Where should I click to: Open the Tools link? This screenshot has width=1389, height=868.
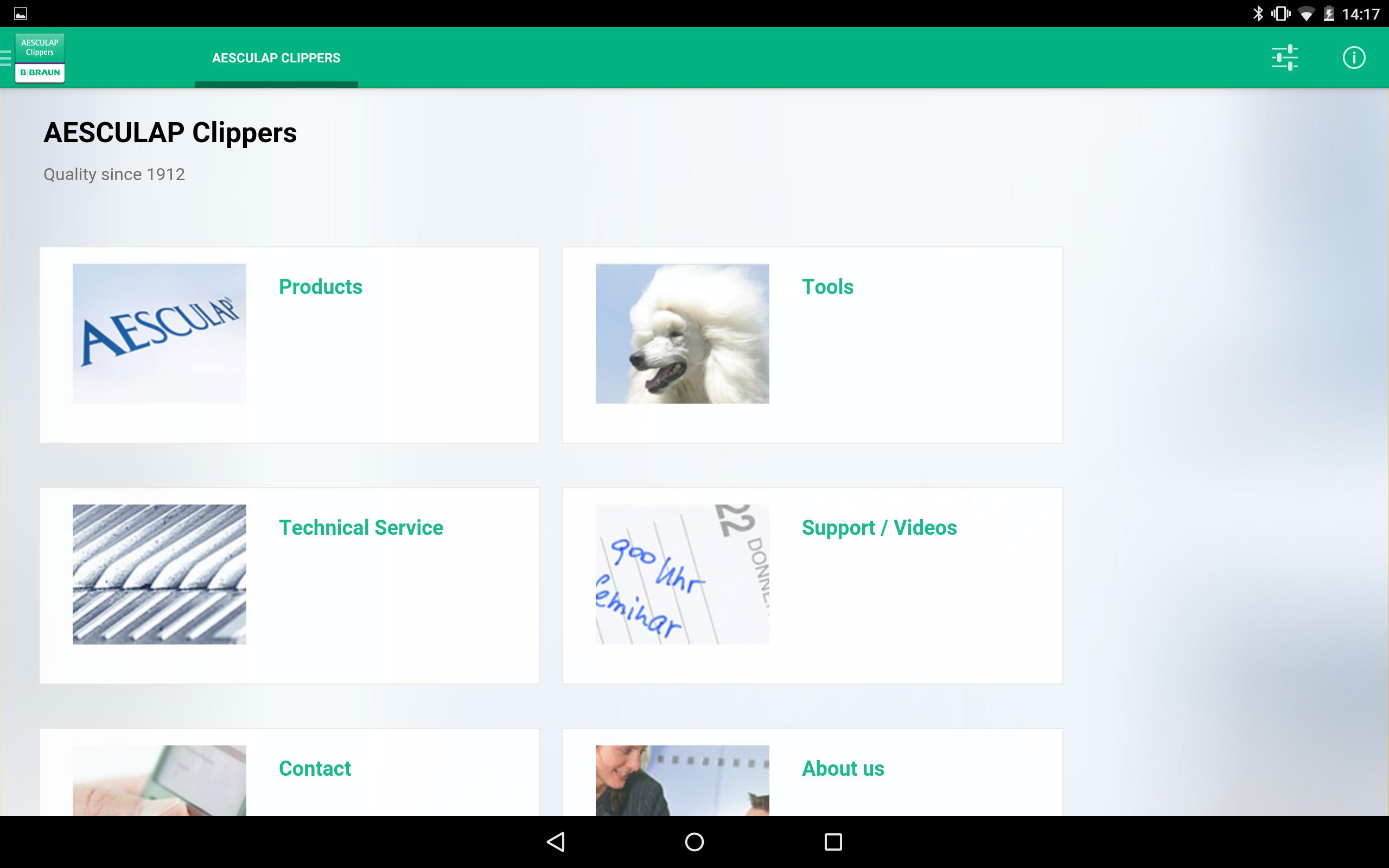coord(827,286)
